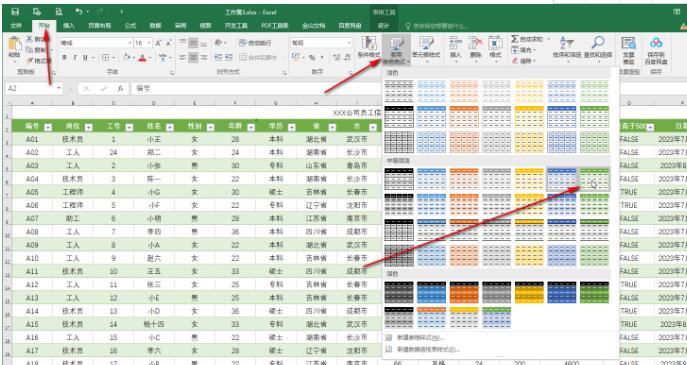Toggle center horizontal alignment
Screen dimensions: 687x365
click(x=193, y=57)
